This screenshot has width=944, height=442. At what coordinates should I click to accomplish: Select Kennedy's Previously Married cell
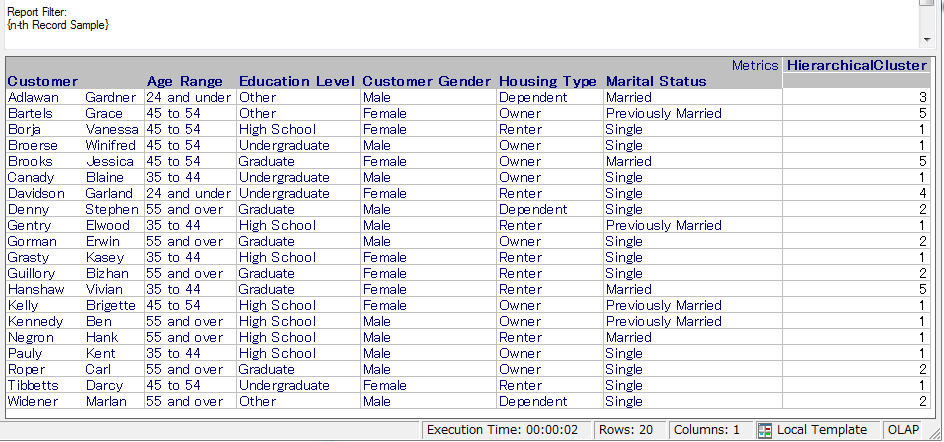pyautogui.click(x=663, y=322)
